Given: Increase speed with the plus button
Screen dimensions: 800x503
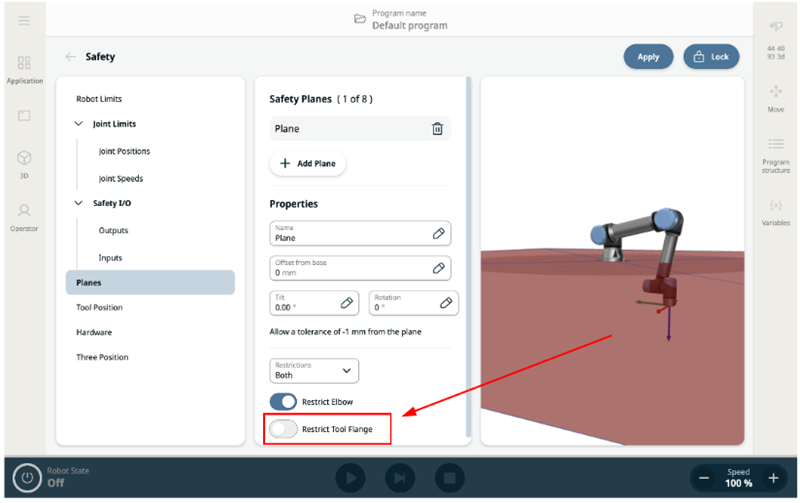Looking at the screenshot, I should click(772, 478).
